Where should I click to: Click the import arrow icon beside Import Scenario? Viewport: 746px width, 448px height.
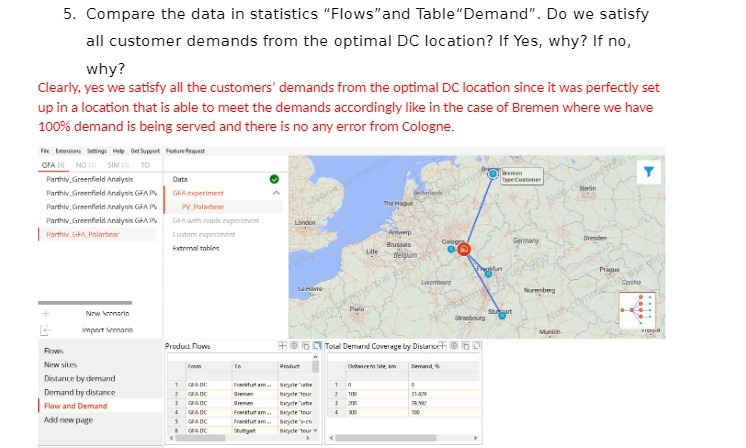click(x=46, y=330)
